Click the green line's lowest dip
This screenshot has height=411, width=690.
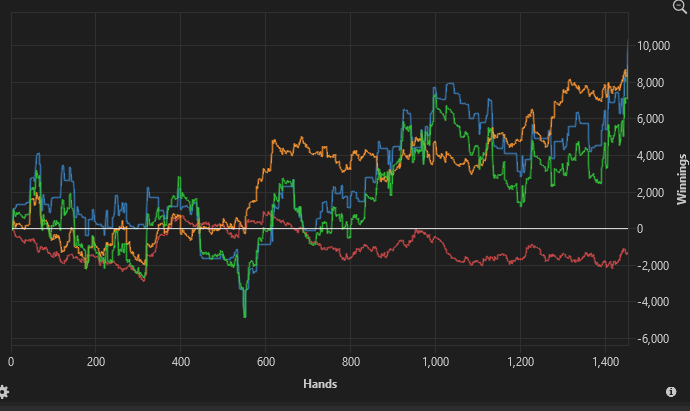click(x=245, y=315)
